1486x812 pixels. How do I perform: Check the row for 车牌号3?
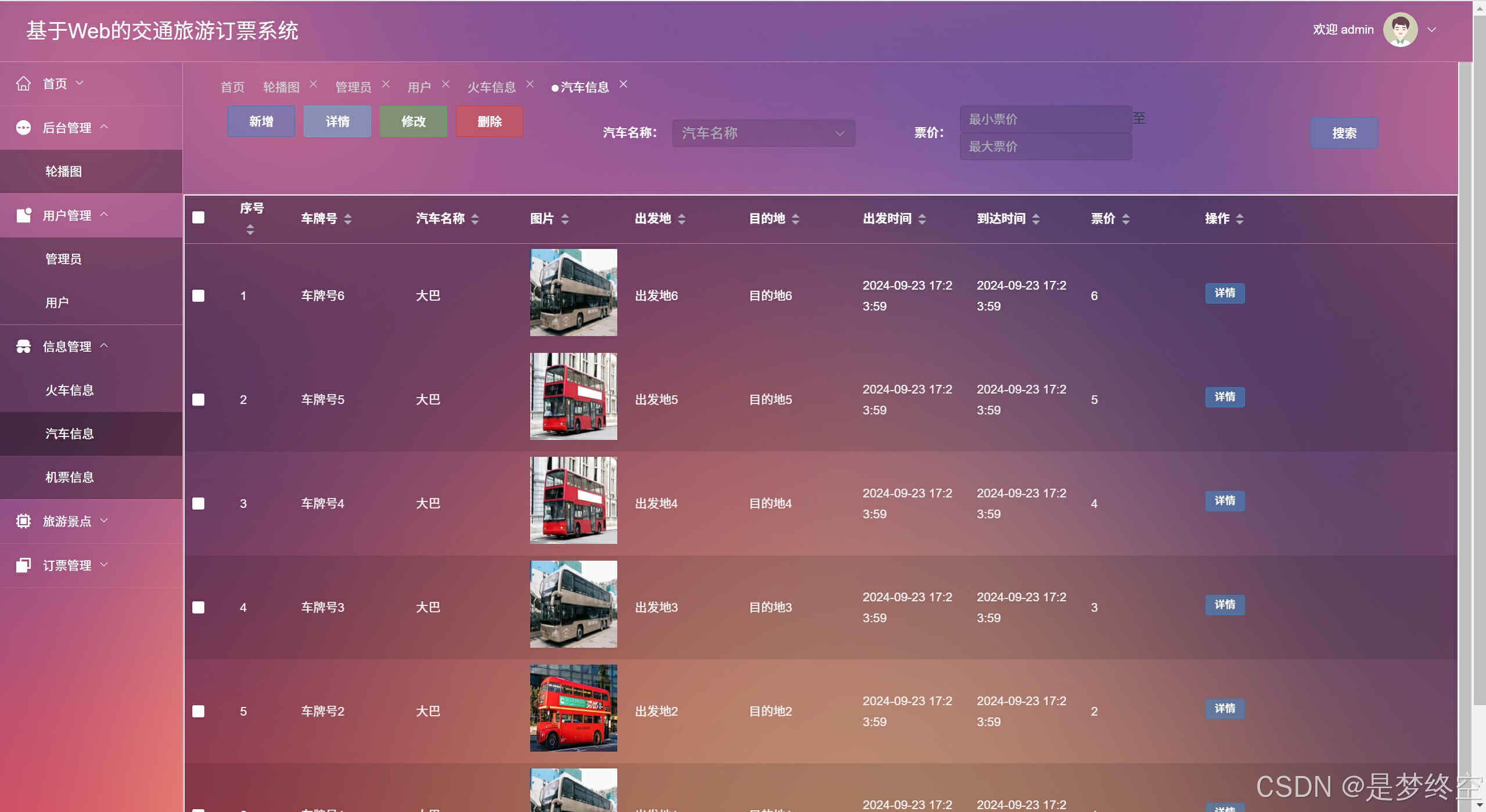pos(199,608)
